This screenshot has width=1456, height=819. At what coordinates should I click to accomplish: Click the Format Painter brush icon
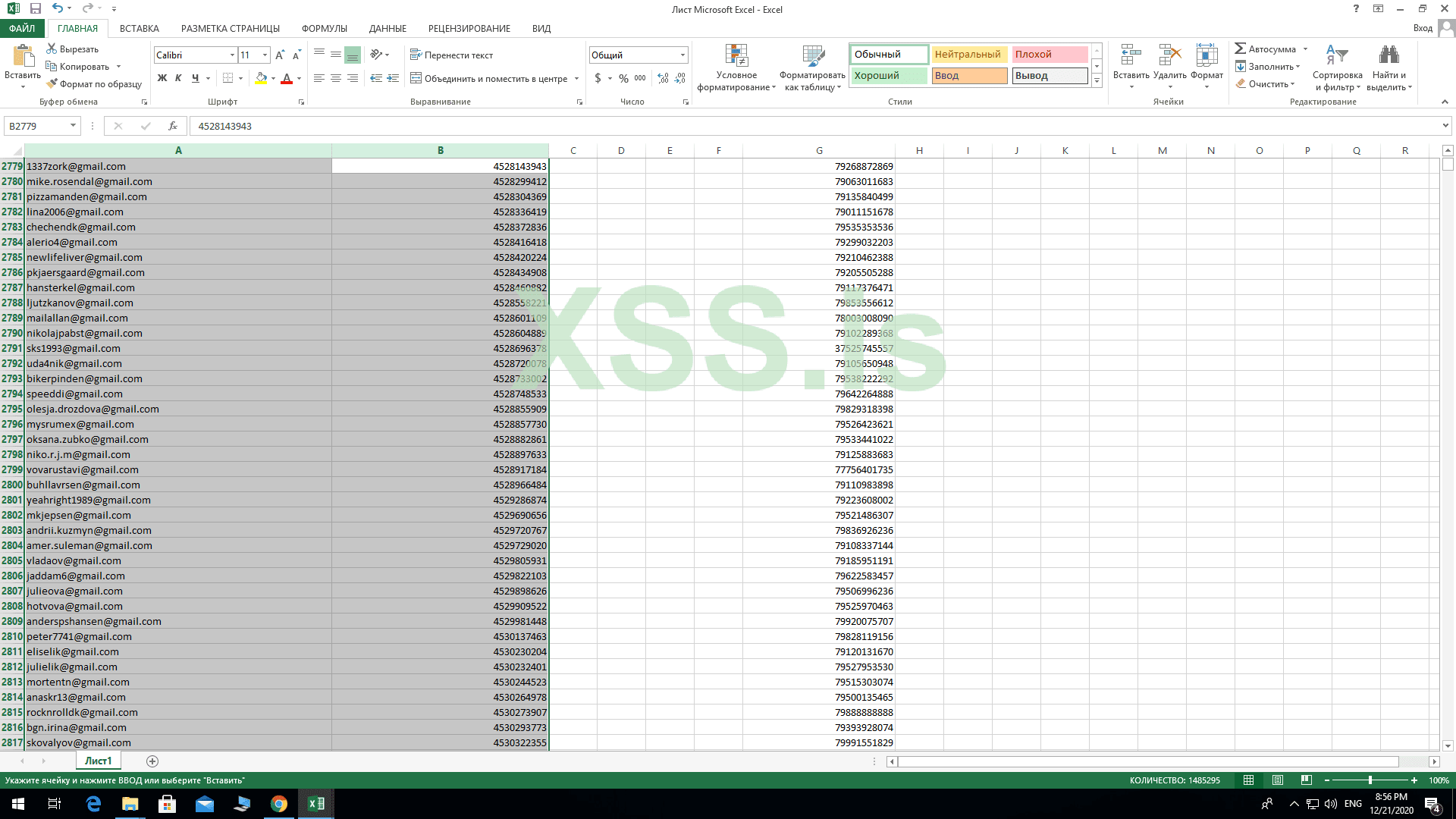52,84
